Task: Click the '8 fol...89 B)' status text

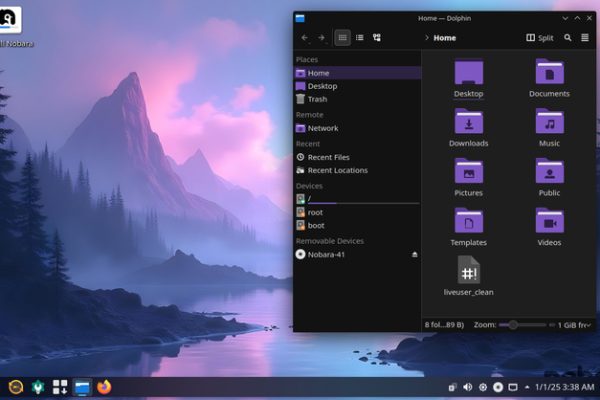Action: pyautogui.click(x=444, y=325)
